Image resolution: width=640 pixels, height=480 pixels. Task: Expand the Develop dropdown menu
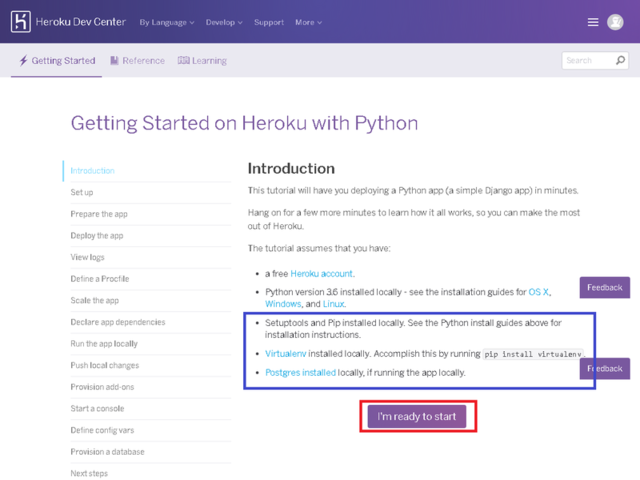(x=224, y=22)
